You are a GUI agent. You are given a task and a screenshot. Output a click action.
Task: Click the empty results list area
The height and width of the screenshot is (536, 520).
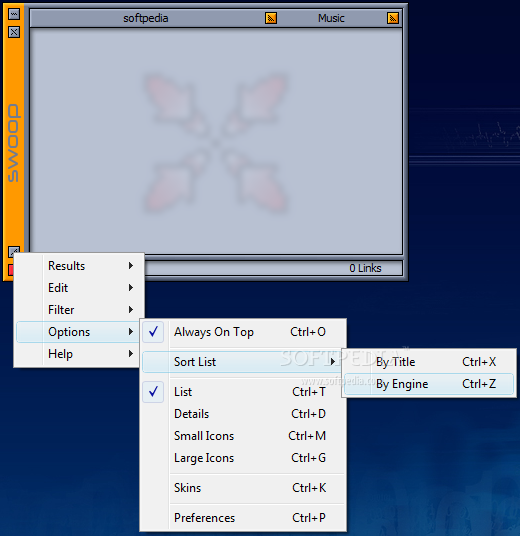[216, 141]
